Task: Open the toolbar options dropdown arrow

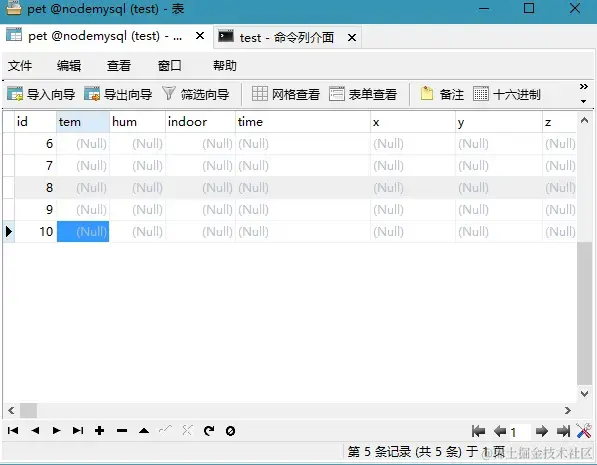Action: (x=583, y=101)
